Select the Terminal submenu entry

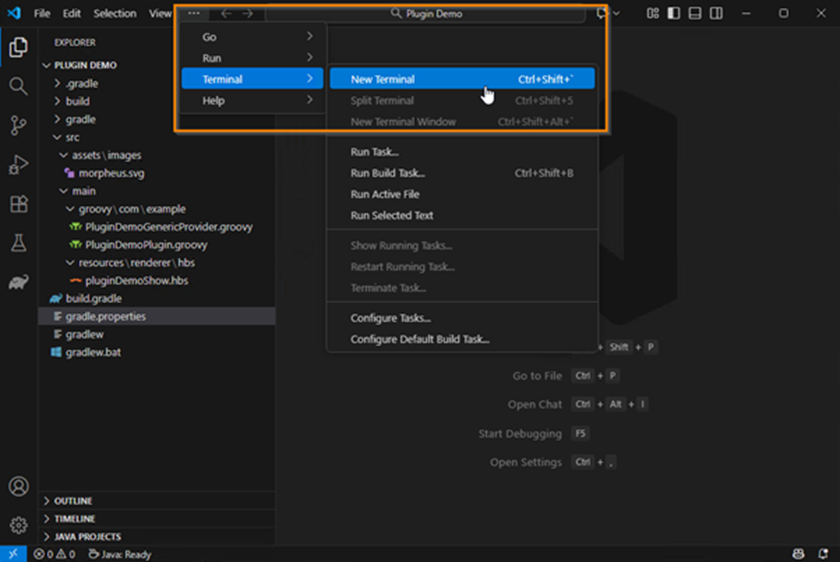[x=252, y=79]
